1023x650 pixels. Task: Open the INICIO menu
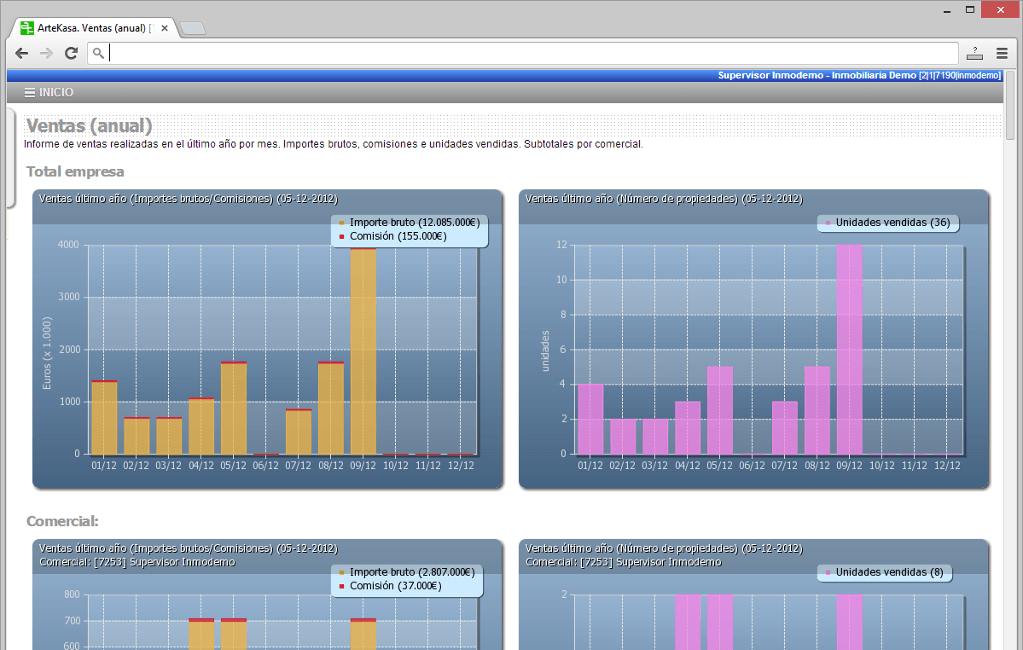[x=49, y=92]
